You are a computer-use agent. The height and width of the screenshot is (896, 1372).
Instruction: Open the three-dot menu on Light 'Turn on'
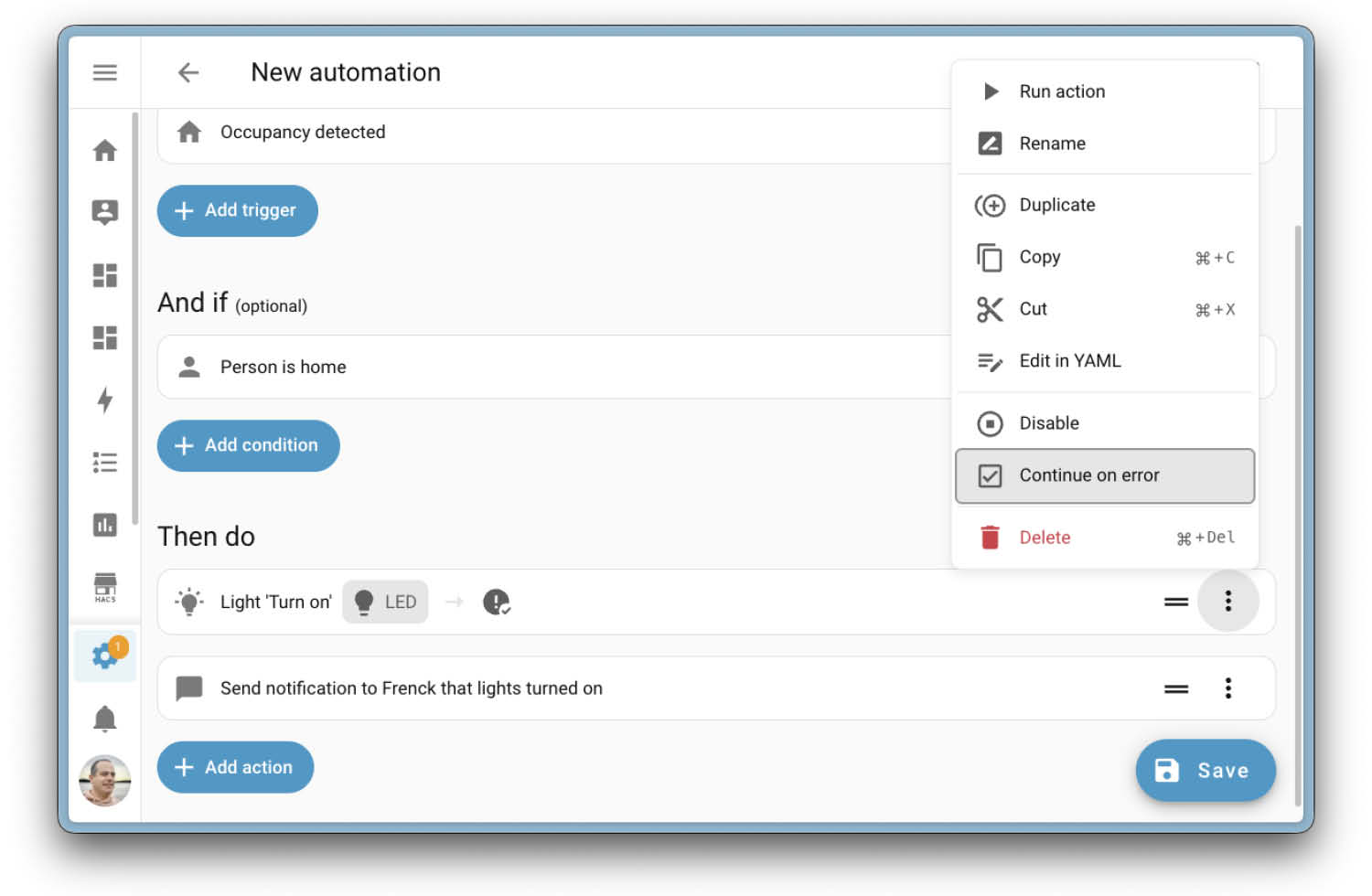[1228, 601]
